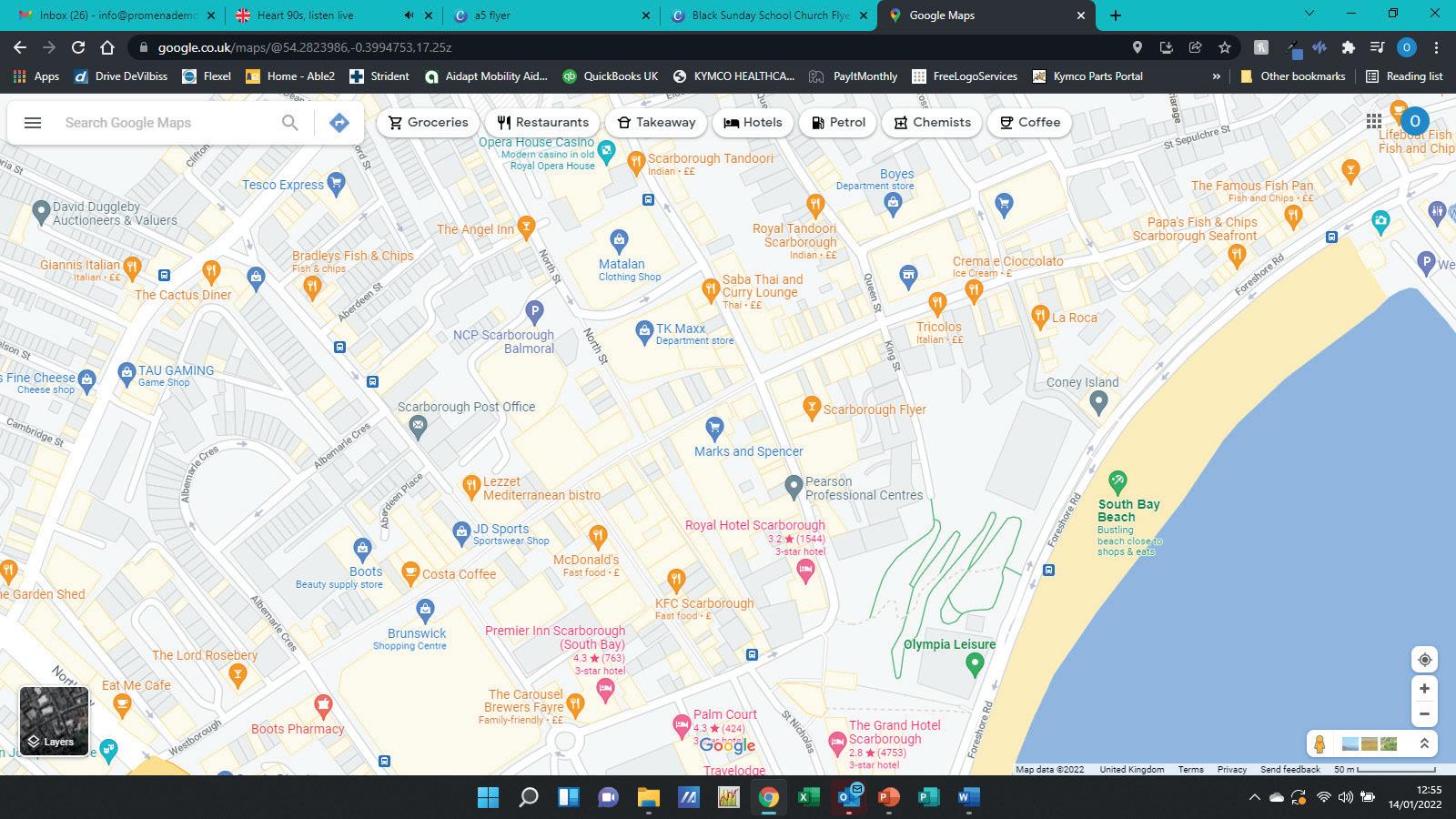This screenshot has width=1456, height=819.
Task: Click the Chrome extensions puzzle icon
Action: pos(1349,47)
